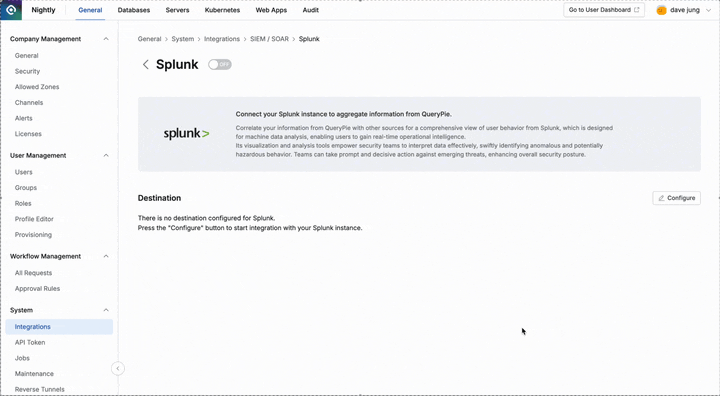Select Integrations in the sidebar
The height and width of the screenshot is (396, 720).
[59, 327]
